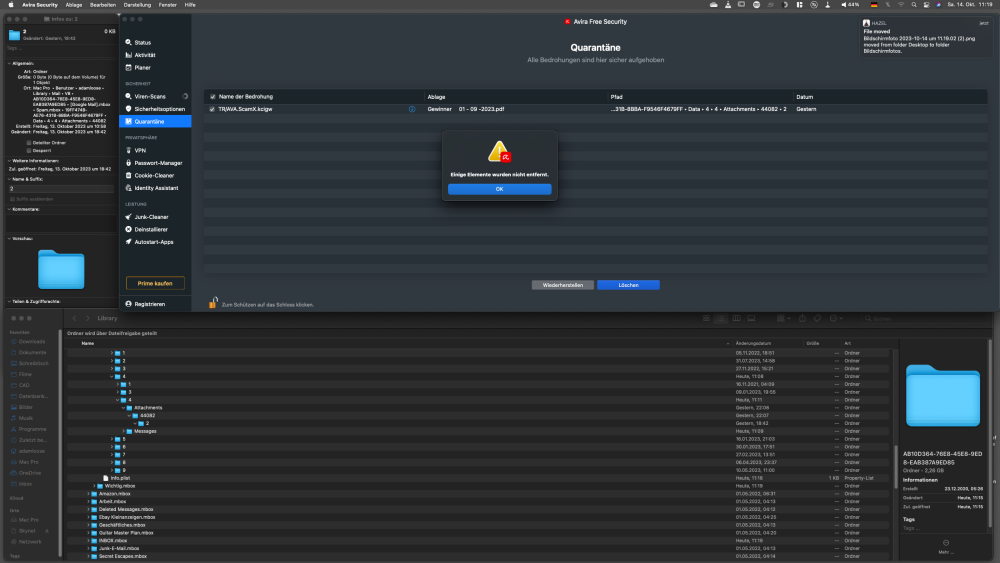Toggle the checkbox for TR/AVA.ScamX.kcigw

tap(212, 109)
